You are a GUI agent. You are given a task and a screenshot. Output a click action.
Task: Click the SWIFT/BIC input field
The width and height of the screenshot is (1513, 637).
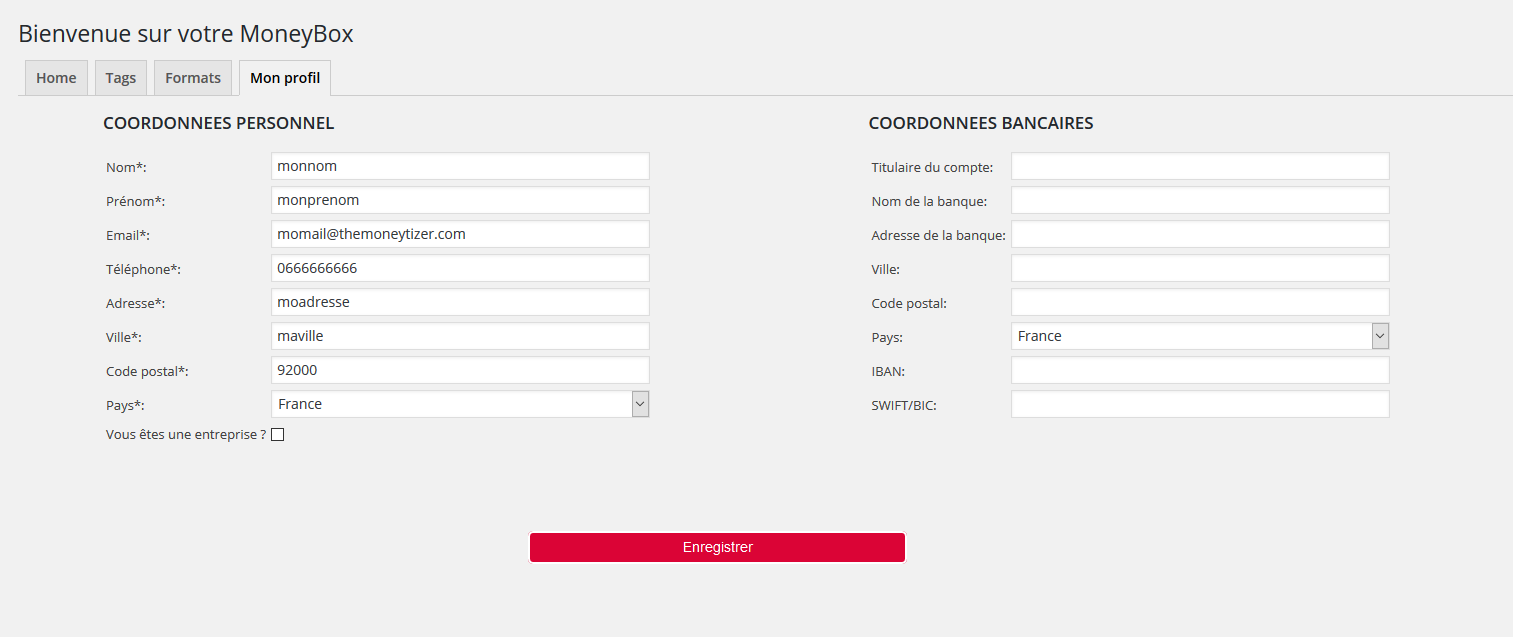1200,404
